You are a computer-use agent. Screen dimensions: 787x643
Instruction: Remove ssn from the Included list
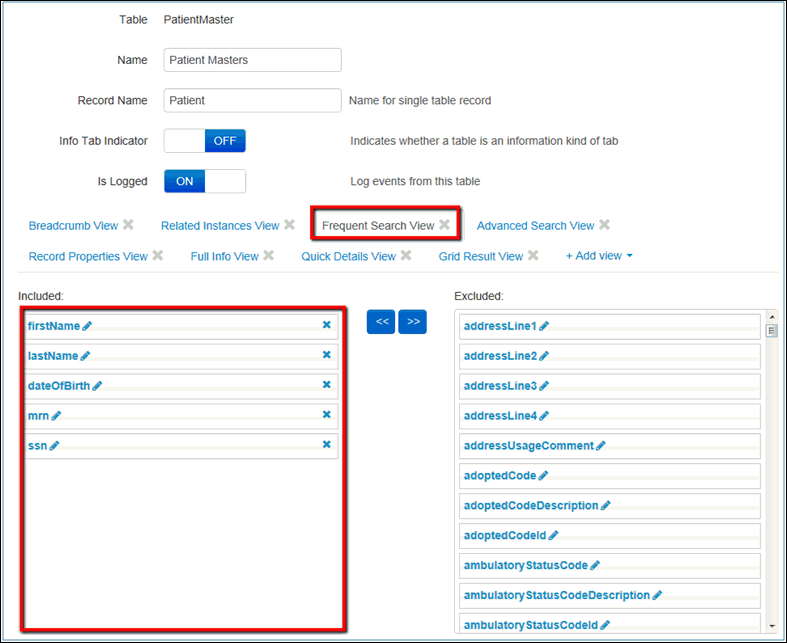tap(326, 444)
